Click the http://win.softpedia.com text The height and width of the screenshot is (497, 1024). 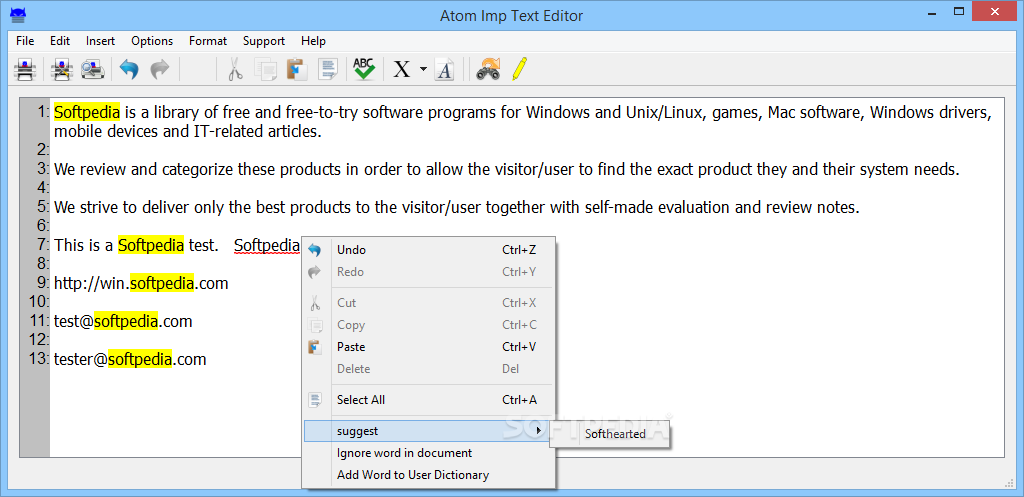point(141,284)
